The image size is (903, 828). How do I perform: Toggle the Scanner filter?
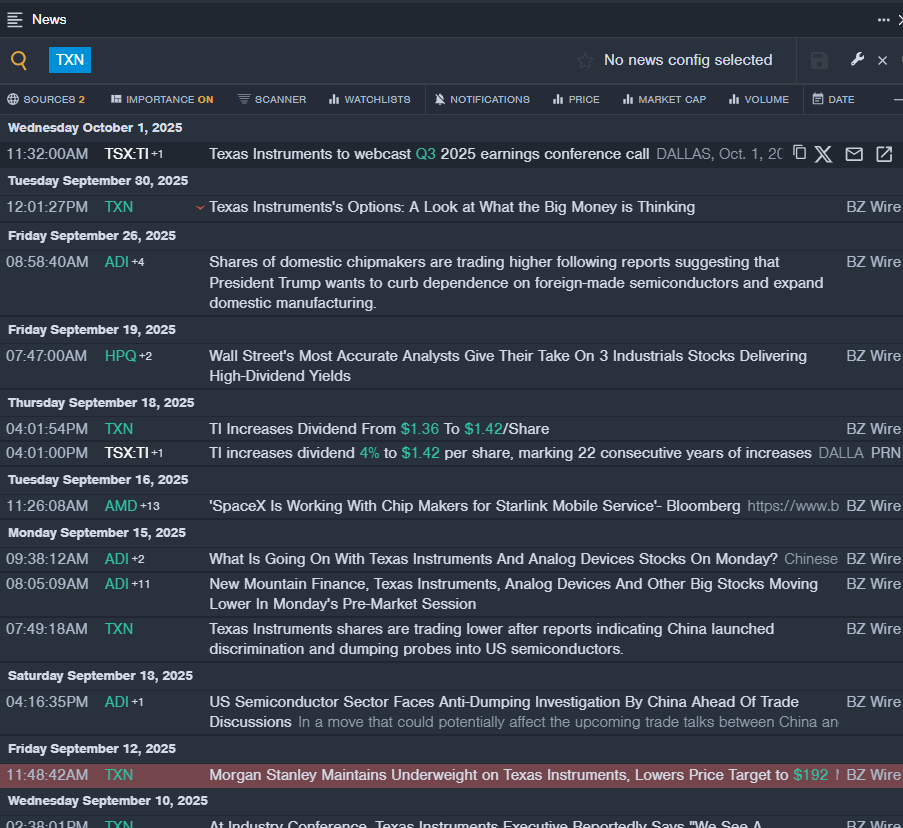point(272,99)
